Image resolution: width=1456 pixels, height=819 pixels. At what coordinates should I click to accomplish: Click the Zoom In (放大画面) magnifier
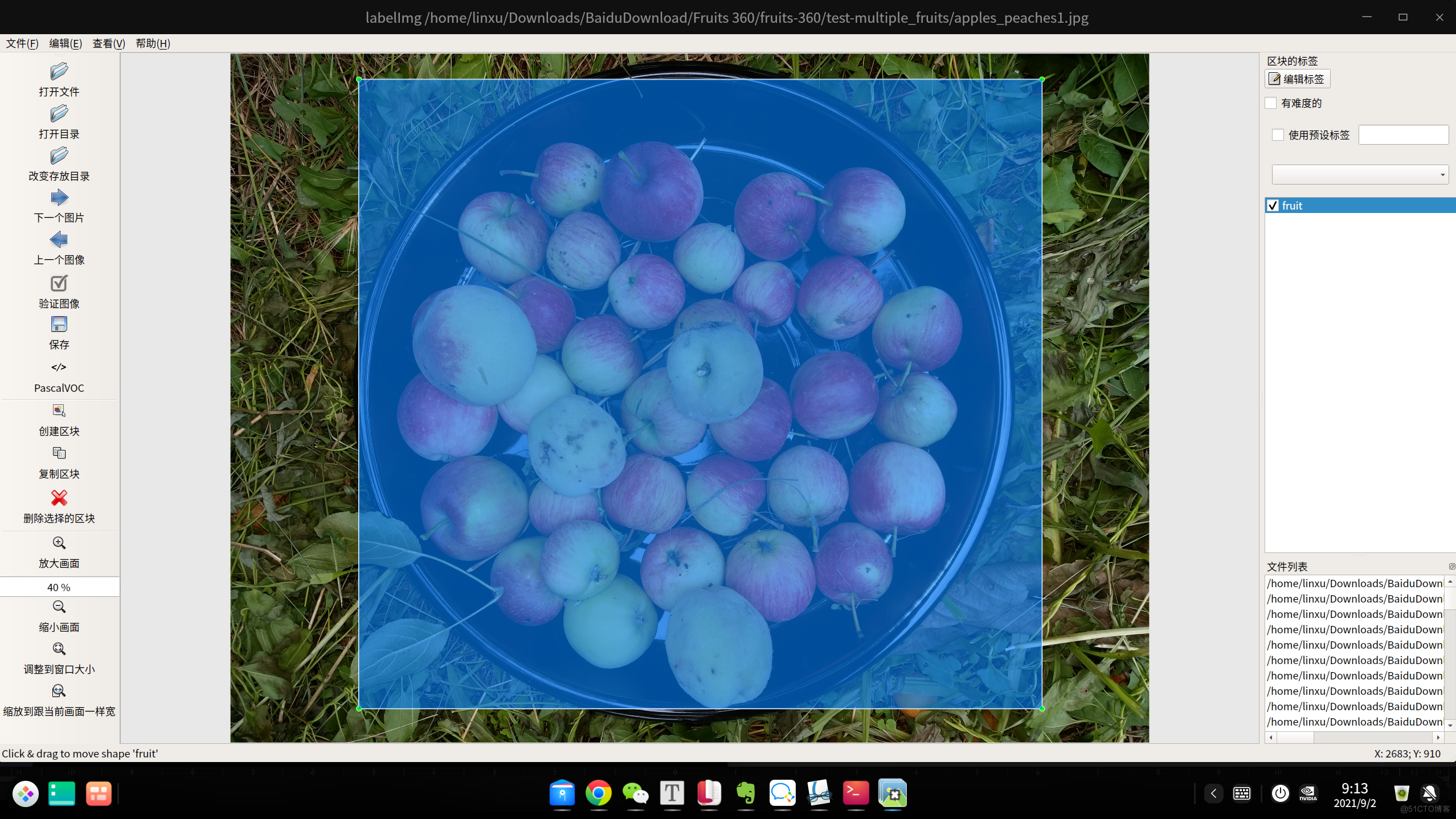59,543
